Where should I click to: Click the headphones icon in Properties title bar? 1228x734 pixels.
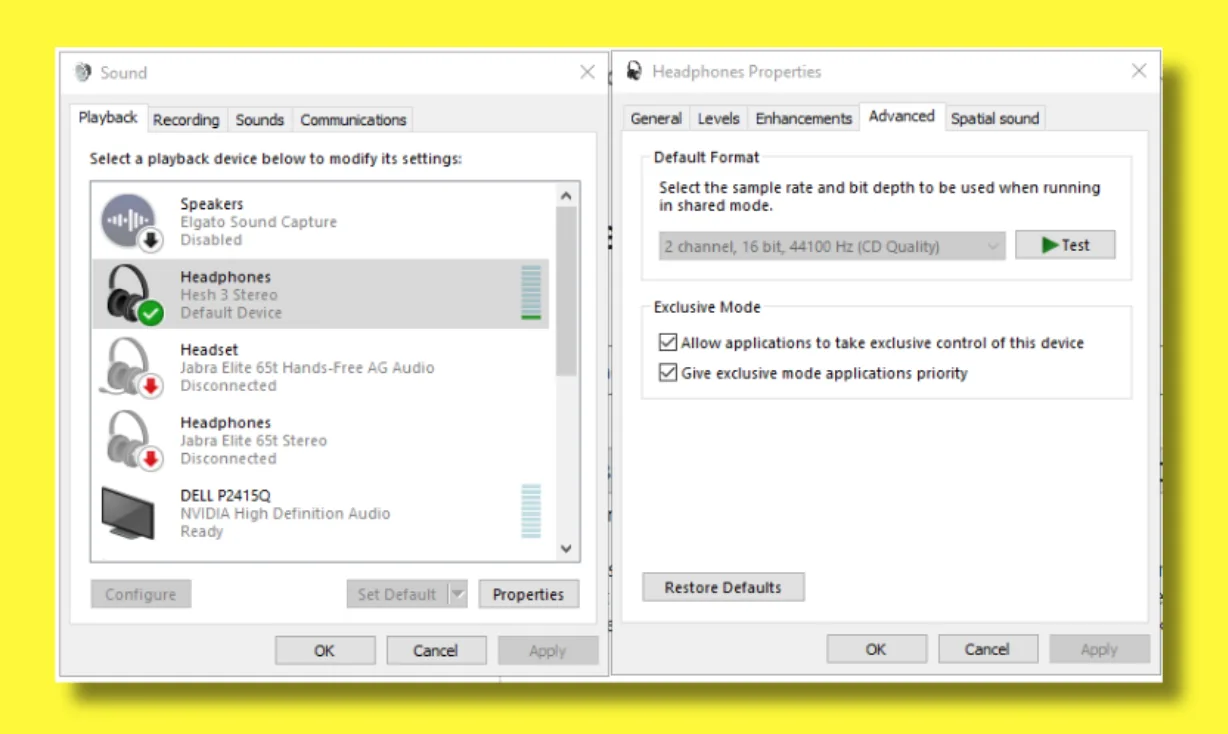(x=635, y=71)
